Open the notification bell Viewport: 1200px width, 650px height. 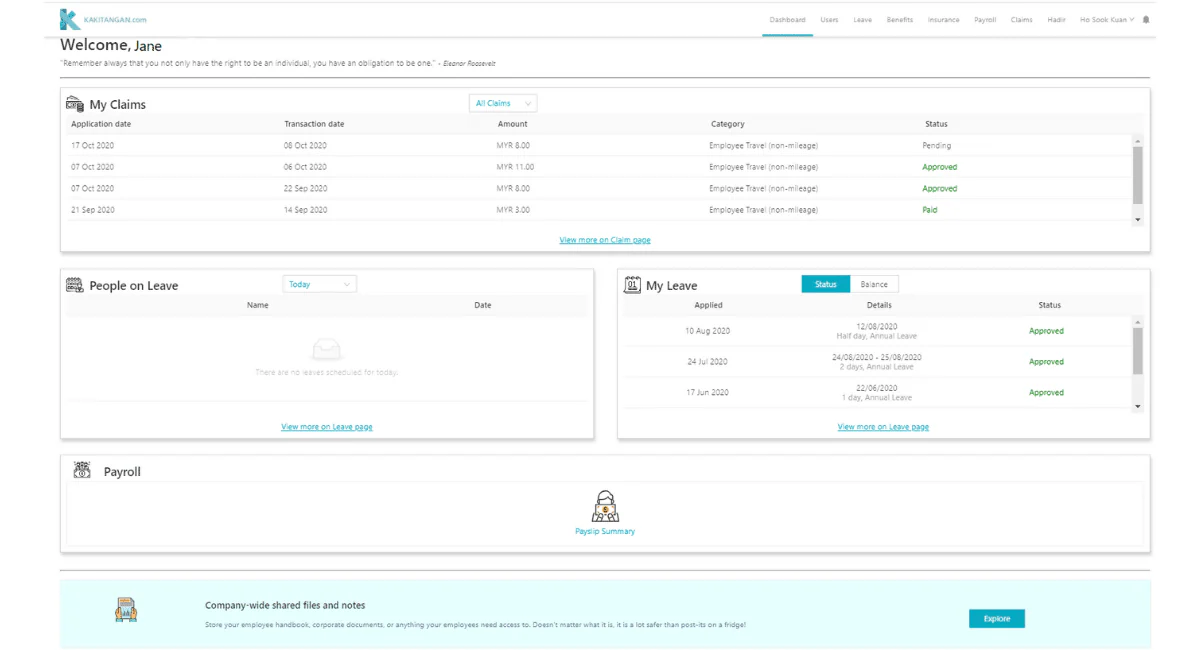pos(1146,19)
